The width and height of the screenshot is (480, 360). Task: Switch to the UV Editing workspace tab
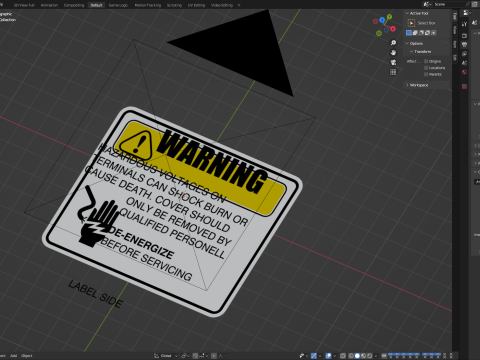point(196,5)
